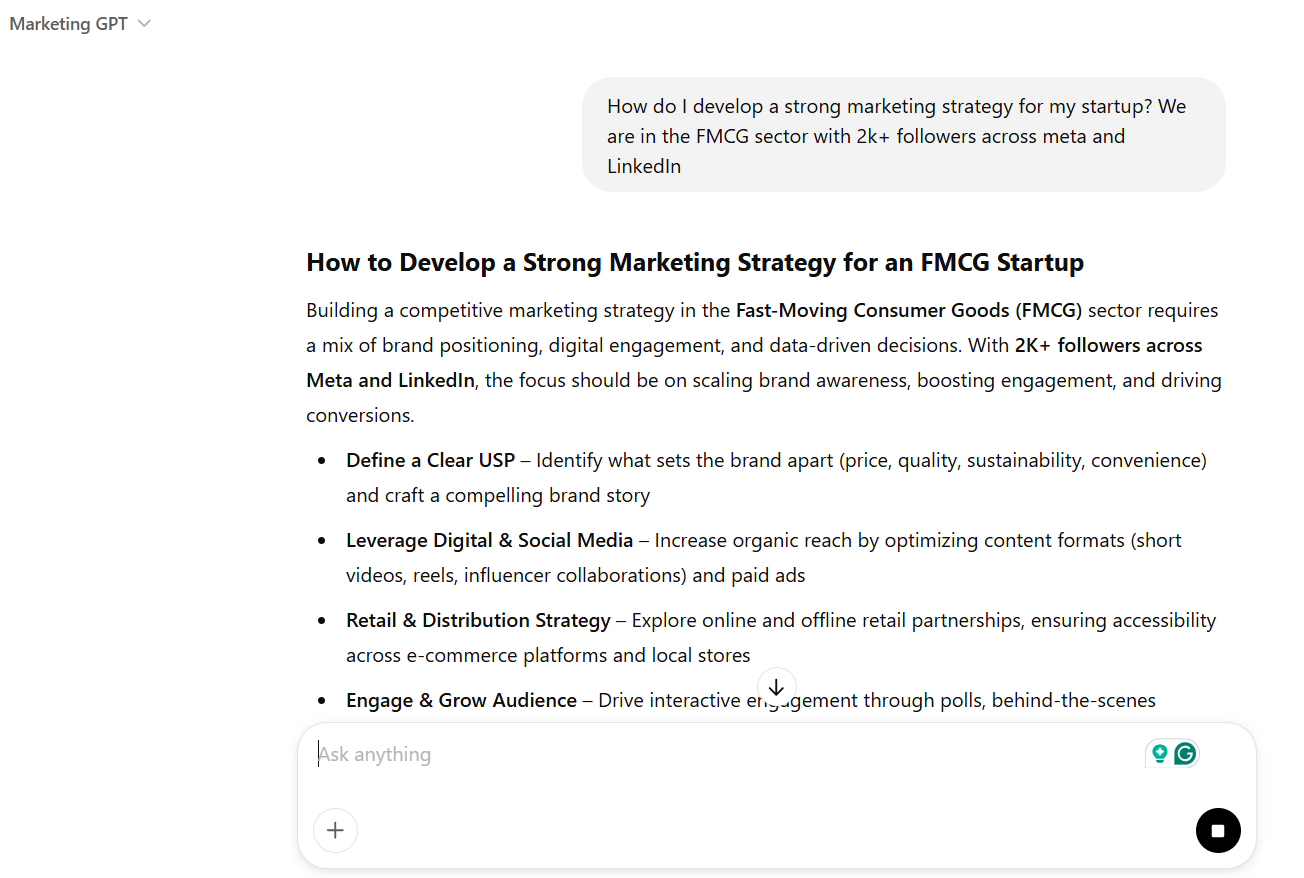
Task: Click 'Engage & Grow Audience' bullet title
Action: [x=461, y=700]
